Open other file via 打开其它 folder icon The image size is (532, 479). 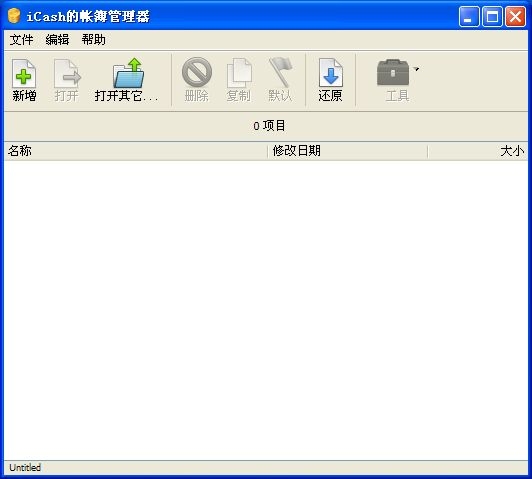coord(129,73)
